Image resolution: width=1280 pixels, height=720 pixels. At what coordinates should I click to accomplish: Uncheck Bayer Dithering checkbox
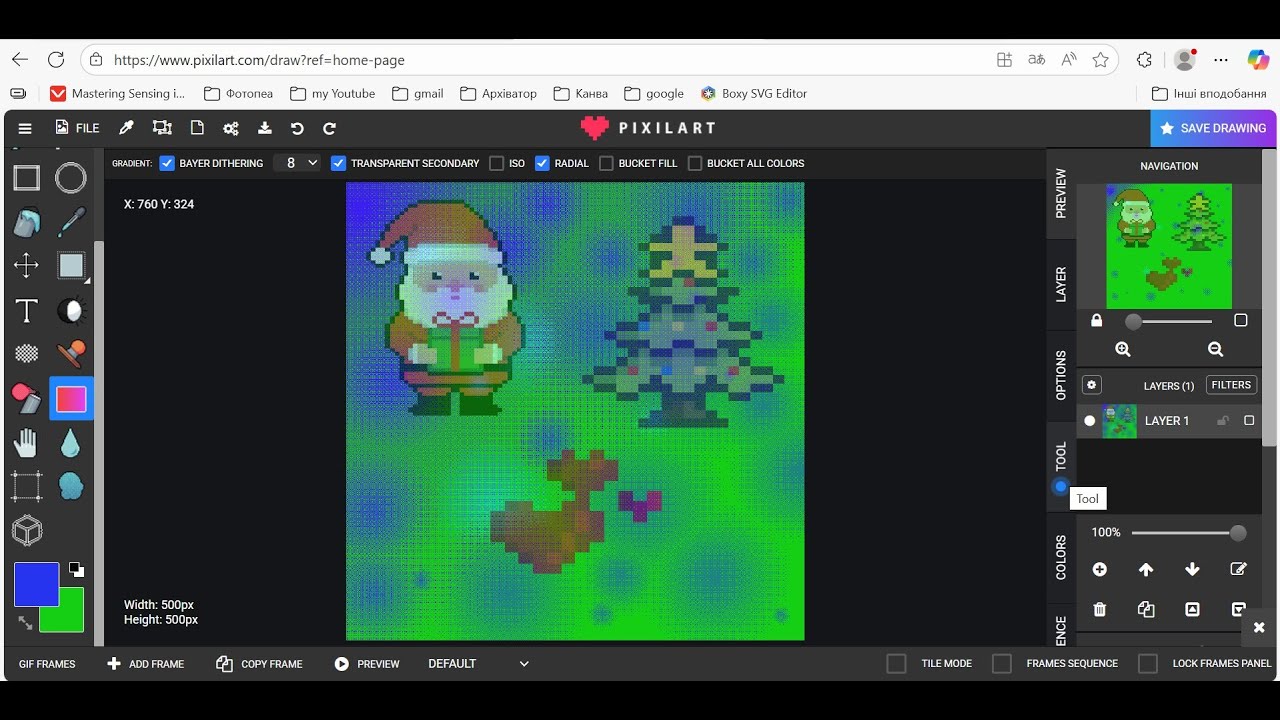coord(167,163)
